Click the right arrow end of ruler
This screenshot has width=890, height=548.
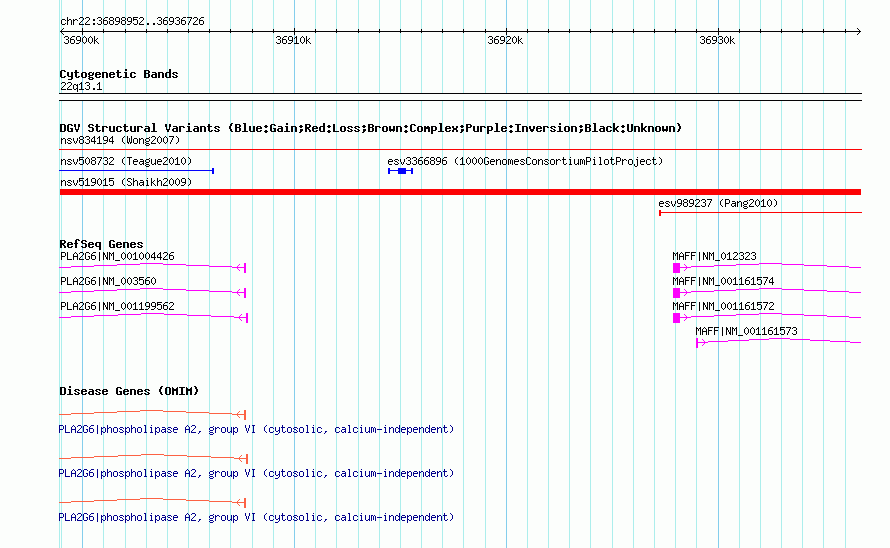[x=858, y=32]
